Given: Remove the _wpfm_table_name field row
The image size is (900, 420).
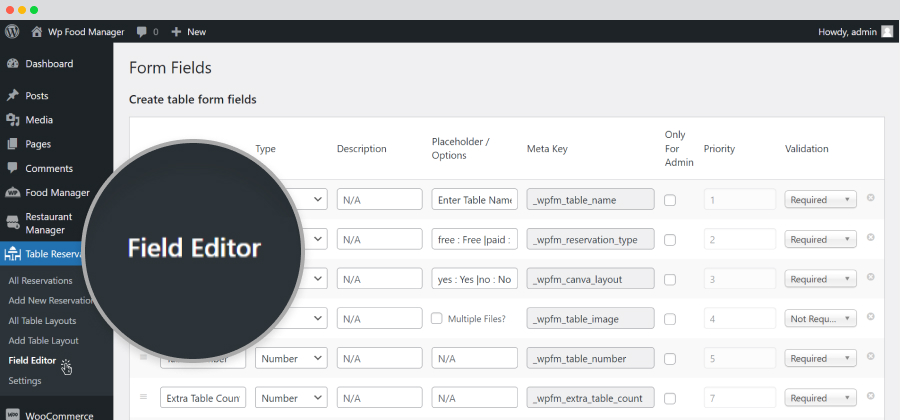Looking at the screenshot, I should 871,198.
